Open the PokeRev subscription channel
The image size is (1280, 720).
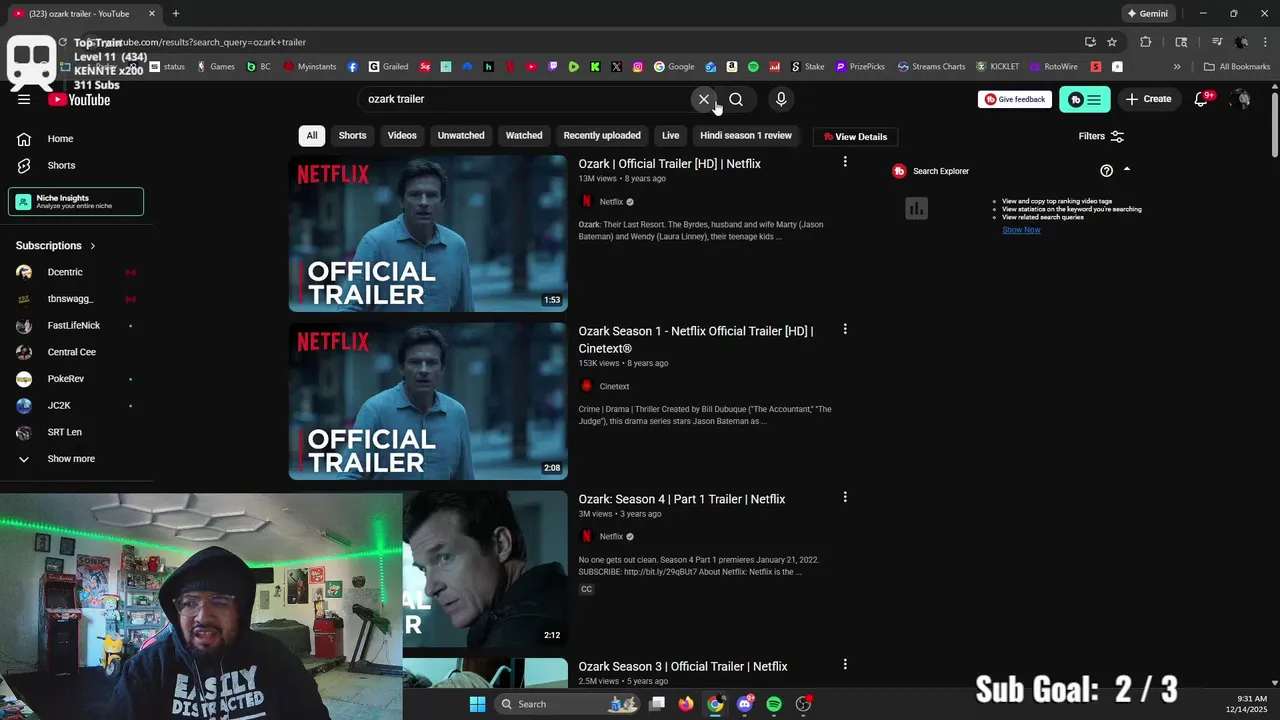(76, 379)
